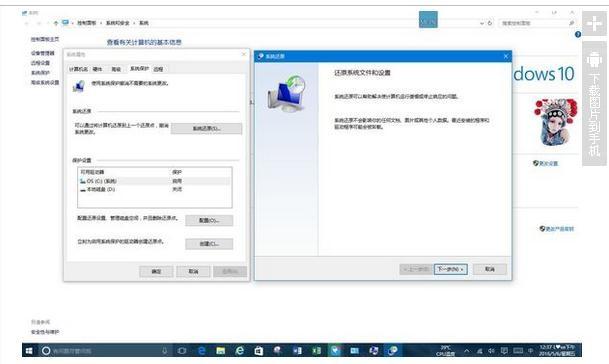Click 下一步(N) in System Restore wizard
The image size is (609, 364).
tap(451, 269)
